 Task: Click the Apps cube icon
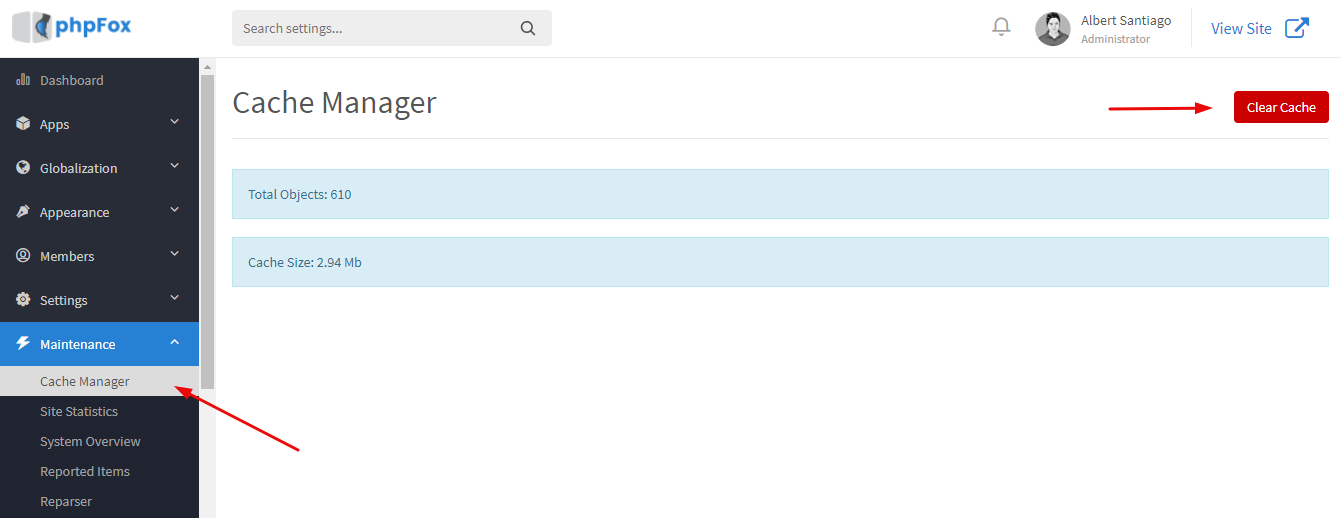(x=23, y=124)
